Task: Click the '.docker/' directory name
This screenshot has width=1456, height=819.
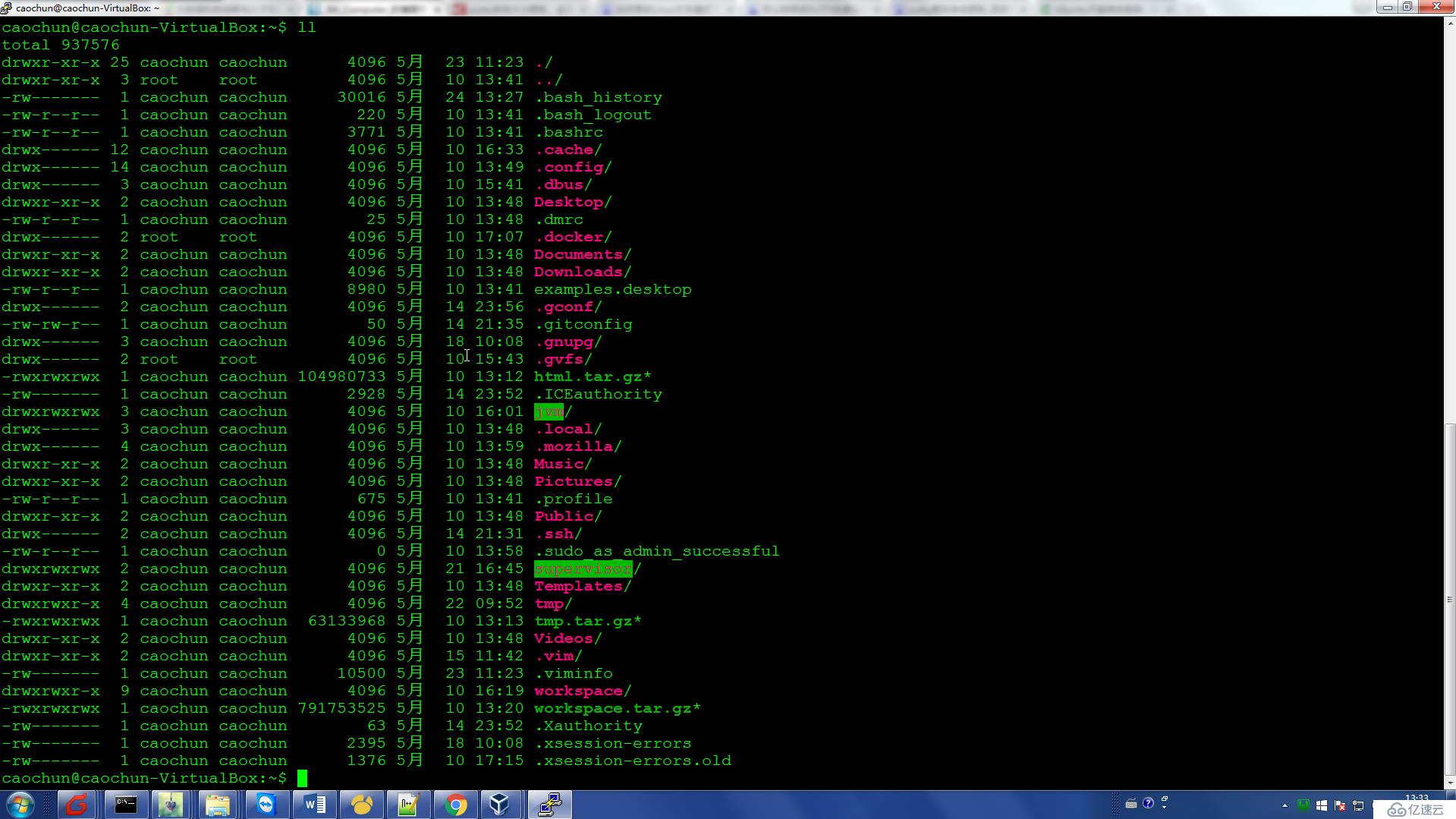Action: click(x=573, y=237)
